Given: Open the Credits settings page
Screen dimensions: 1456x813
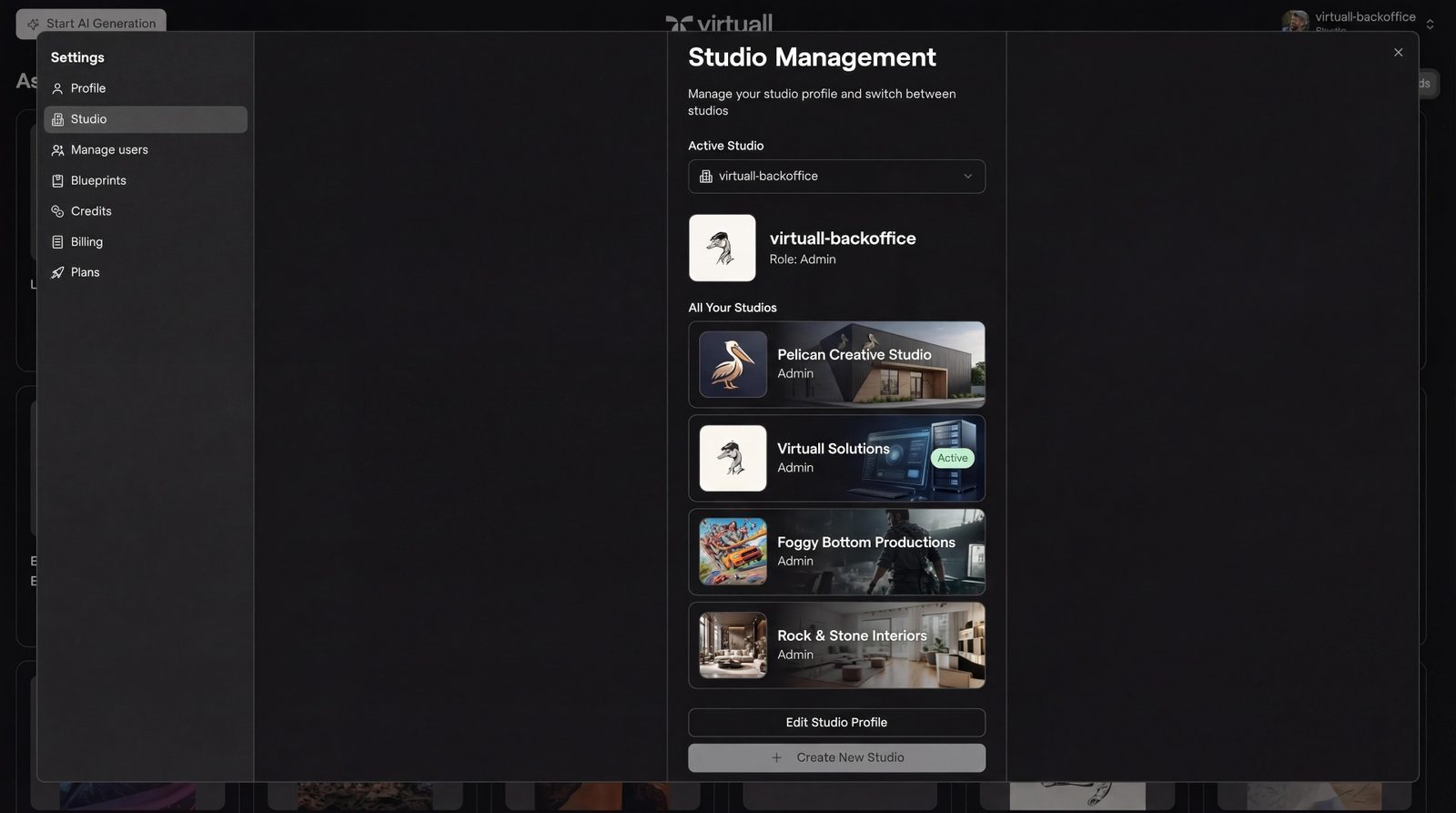Looking at the screenshot, I should pyautogui.click(x=146, y=211).
